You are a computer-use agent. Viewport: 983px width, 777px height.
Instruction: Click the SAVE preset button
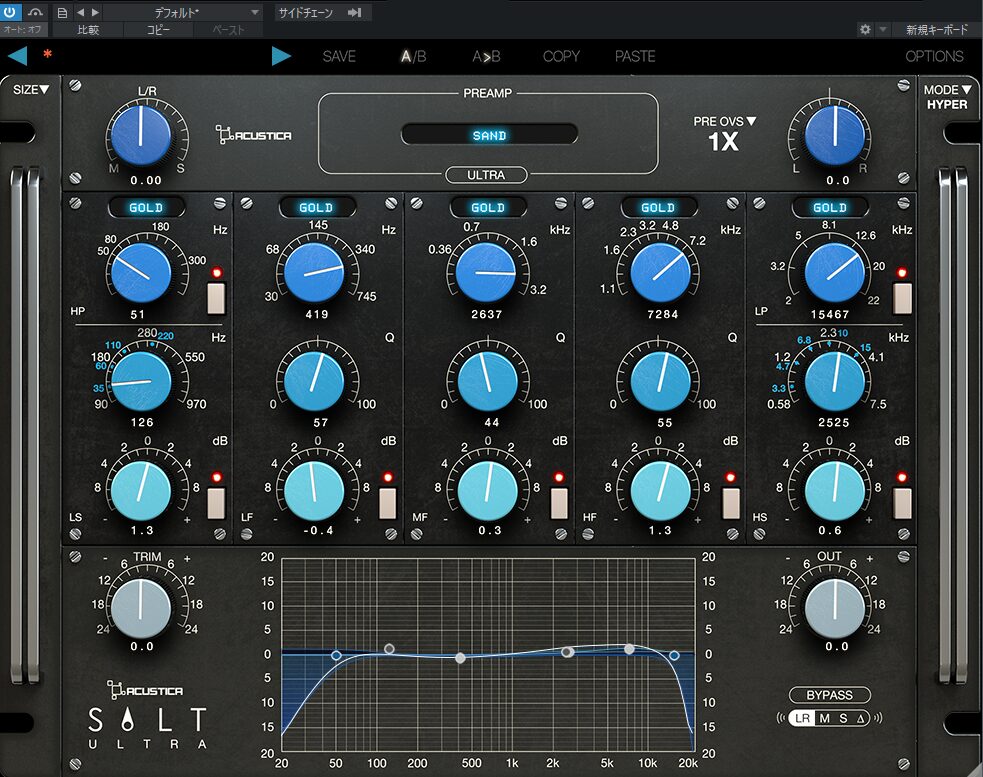click(x=339, y=56)
